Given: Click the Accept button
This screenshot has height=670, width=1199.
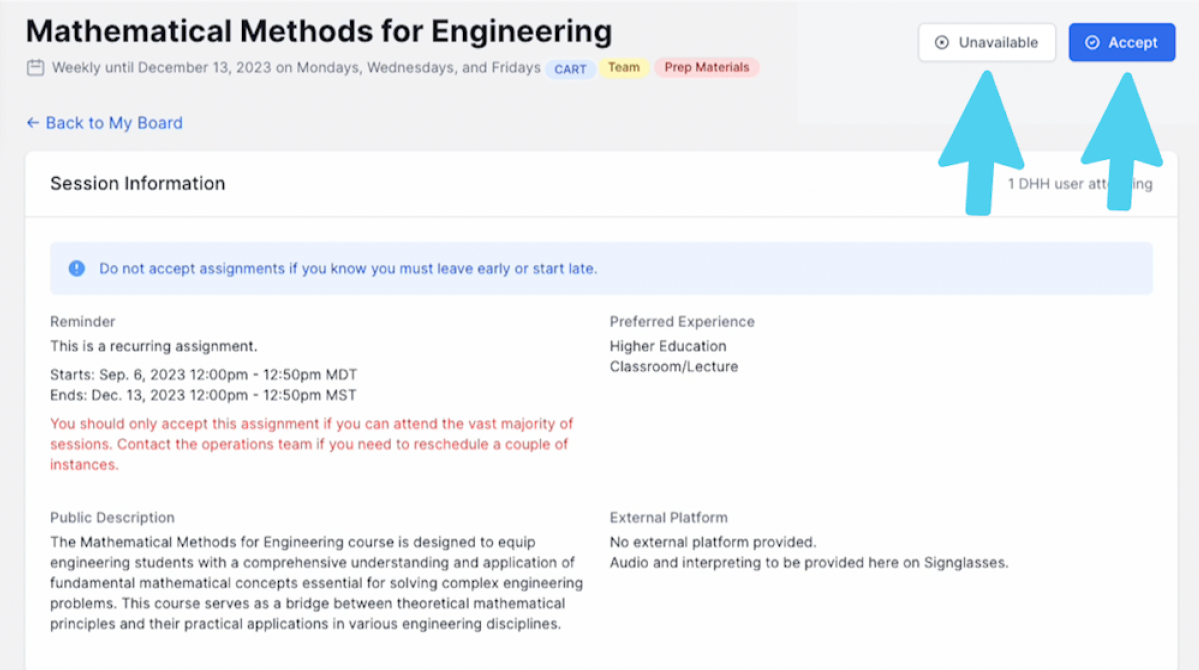Looking at the screenshot, I should (1122, 43).
